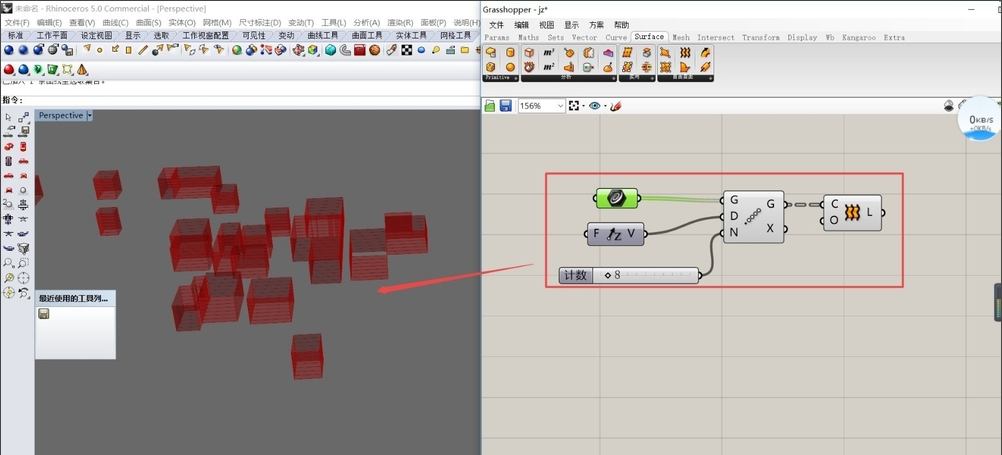Switch to the 曲线工具 toolbar tab

(322, 35)
